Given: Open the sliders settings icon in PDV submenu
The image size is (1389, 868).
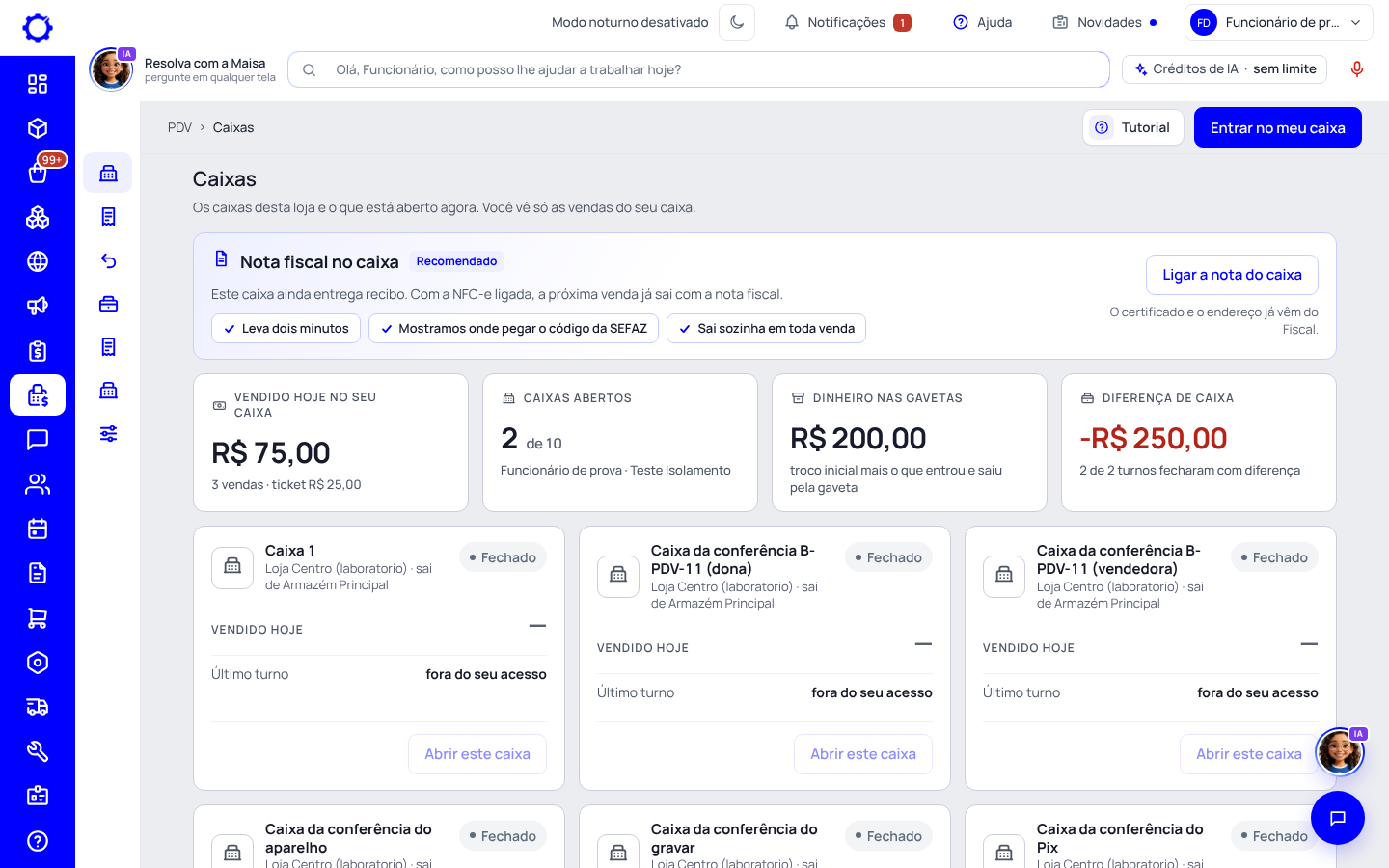Looking at the screenshot, I should (x=108, y=434).
